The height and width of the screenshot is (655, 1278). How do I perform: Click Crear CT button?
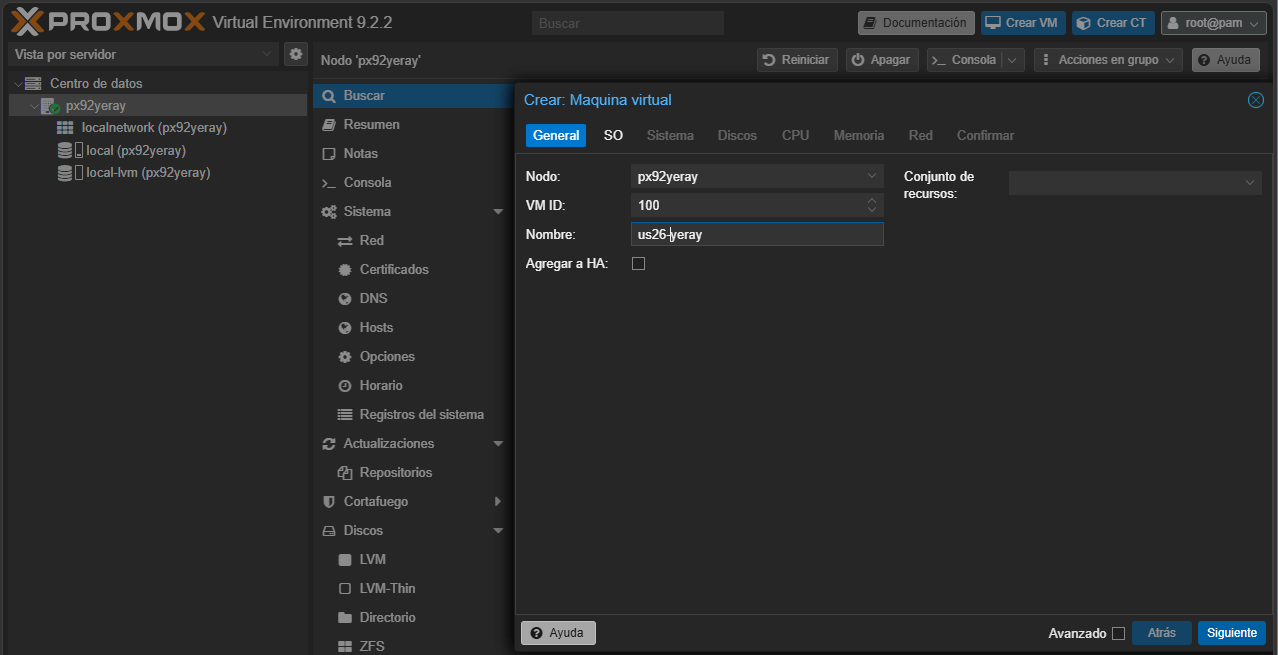pyautogui.click(x=1113, y=23)
